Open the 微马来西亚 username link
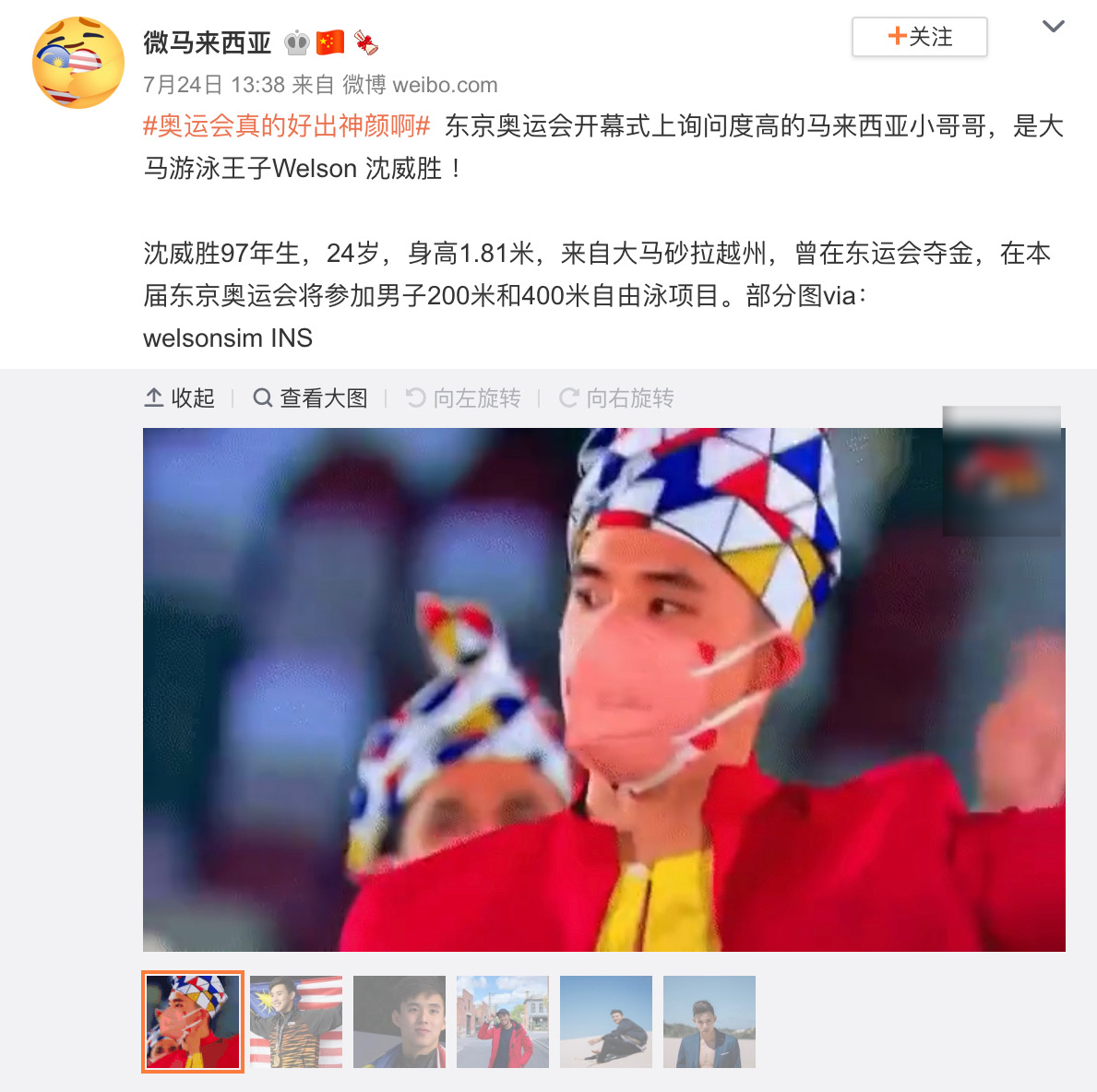Viewport: 1097px width, 1092px height. point(207,42)
